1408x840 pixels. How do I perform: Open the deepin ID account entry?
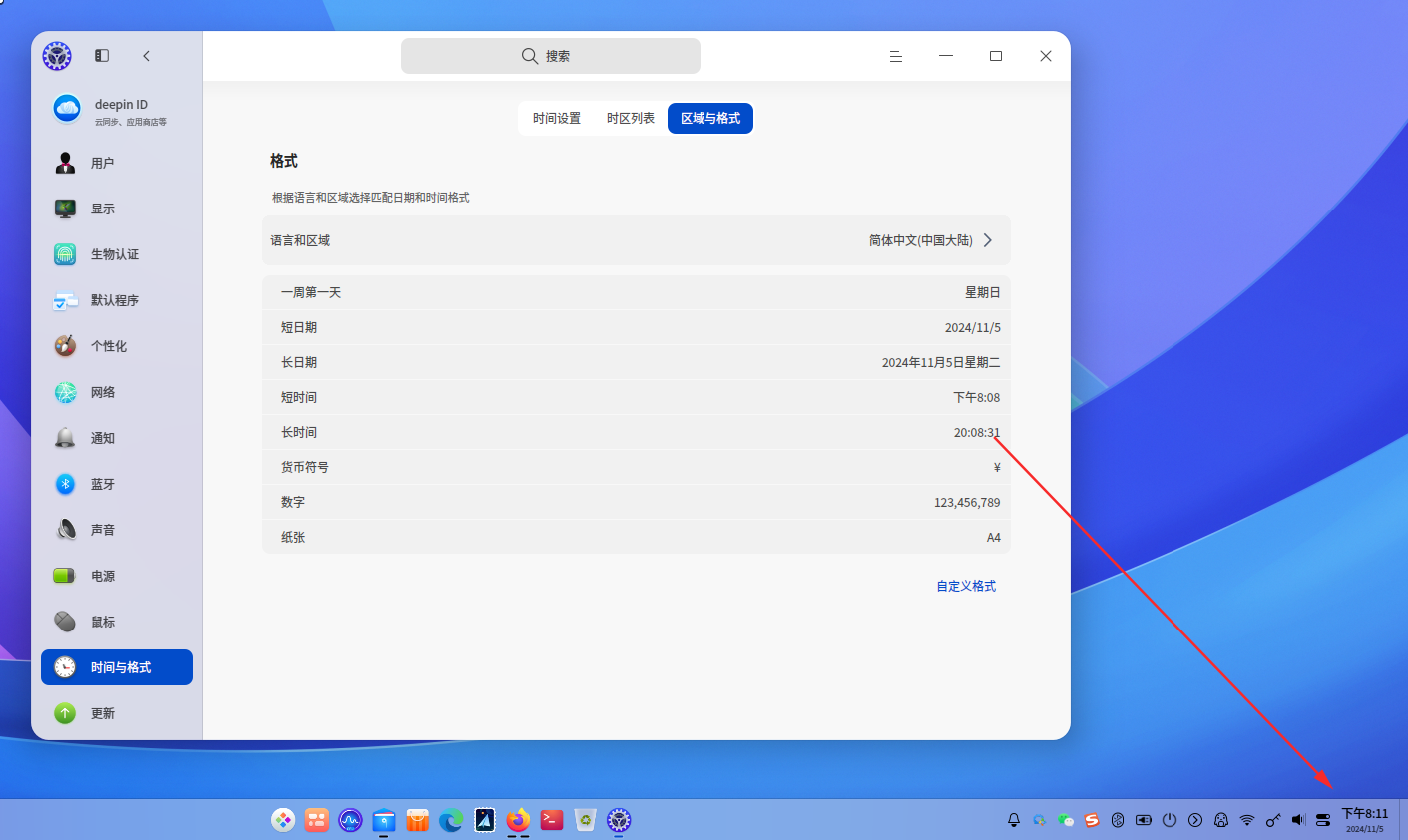pyautogui.click(x=117, y=110)
